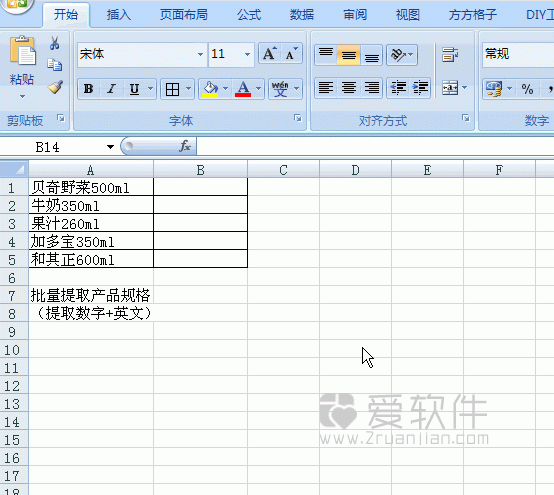Toggle middle vertical alignment
The width and height of the screenshot is (554, 495).
click(349, 55)
